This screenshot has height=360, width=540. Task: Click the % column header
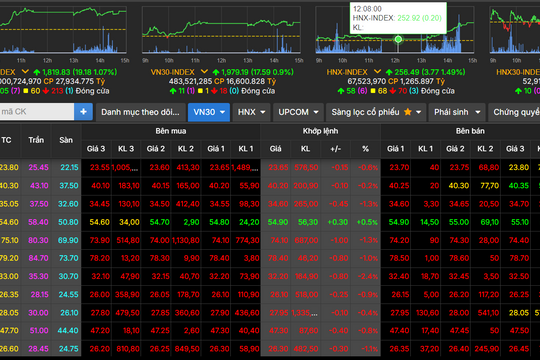[365, 149]
